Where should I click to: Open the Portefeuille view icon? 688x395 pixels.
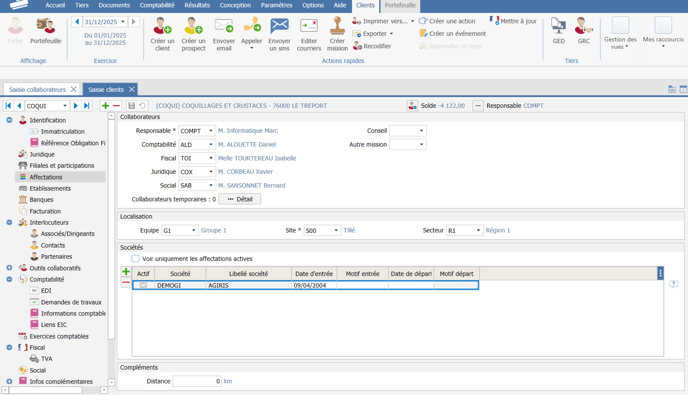point(46,26)
